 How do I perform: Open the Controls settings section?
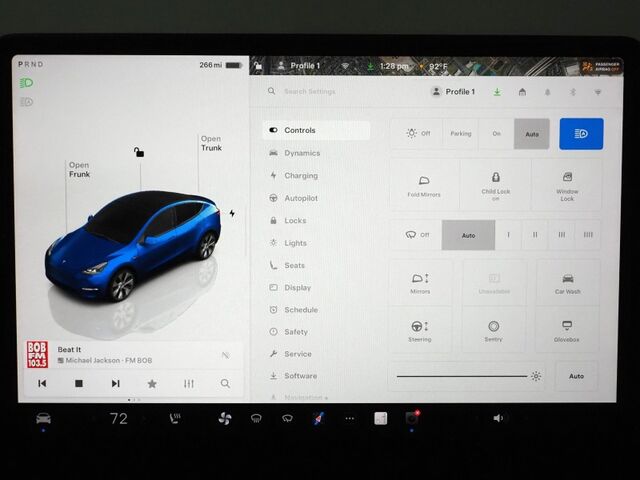(316, 130)
